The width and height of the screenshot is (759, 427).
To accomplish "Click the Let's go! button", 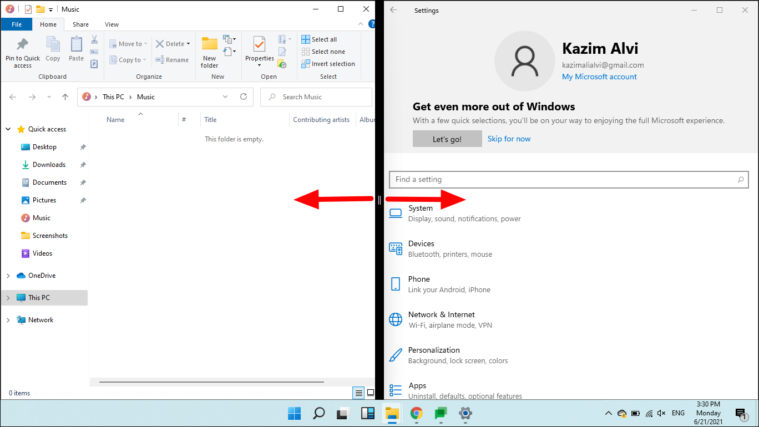I will (x=447, y=139).
